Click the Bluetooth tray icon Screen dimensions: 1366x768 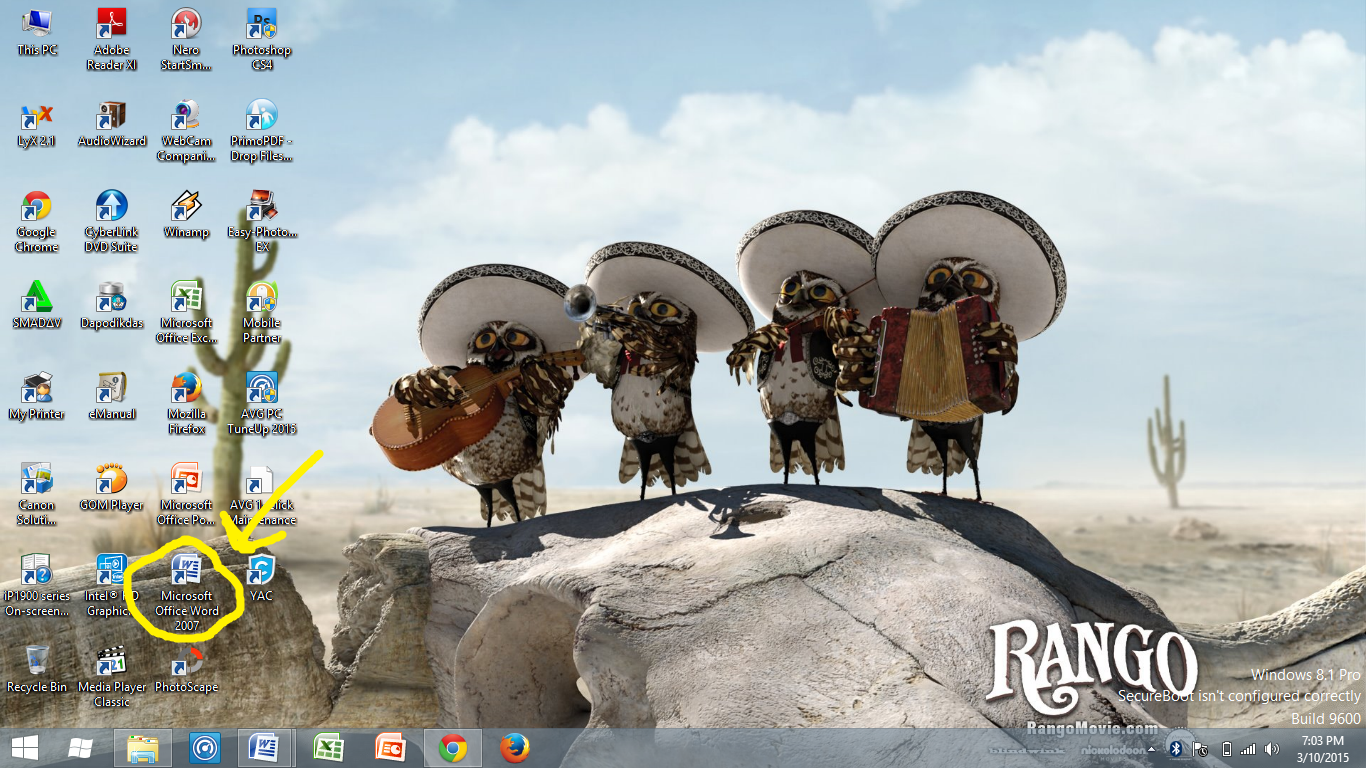click(1178, 748)
